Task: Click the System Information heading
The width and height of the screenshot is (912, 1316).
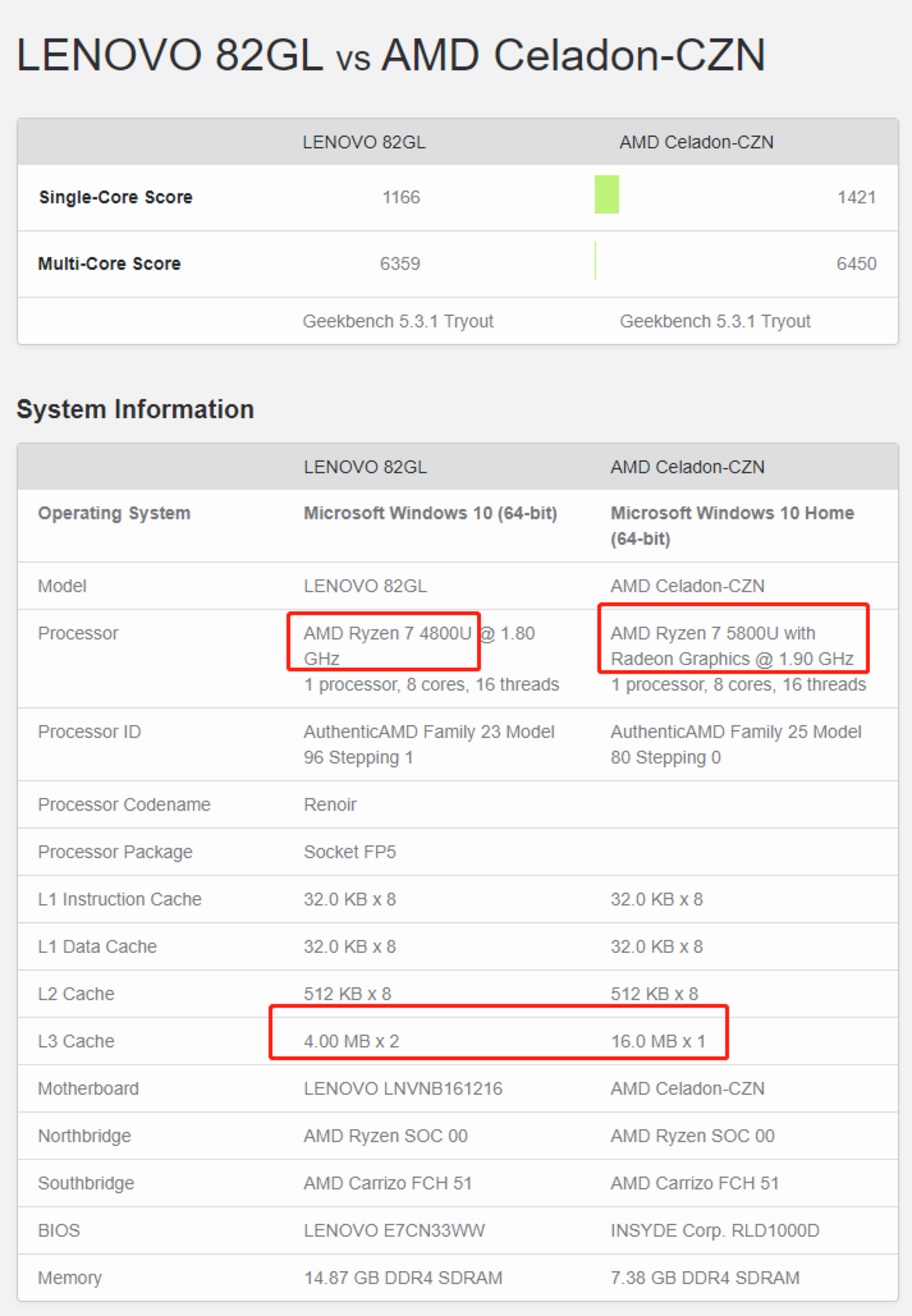Action: tap(135, 409)
